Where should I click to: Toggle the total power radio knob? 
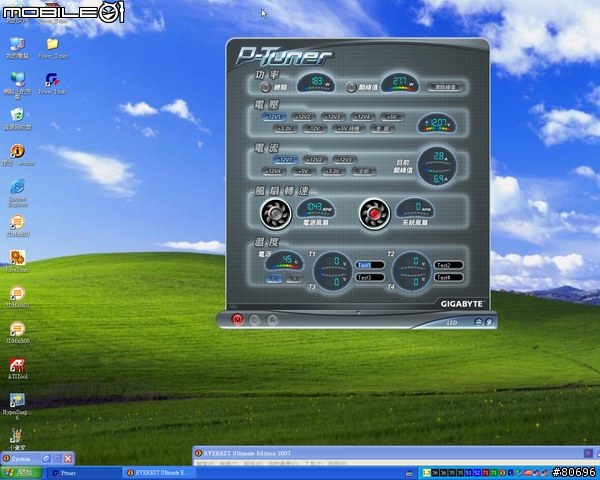pyautogui.click(x=265, y=87)
